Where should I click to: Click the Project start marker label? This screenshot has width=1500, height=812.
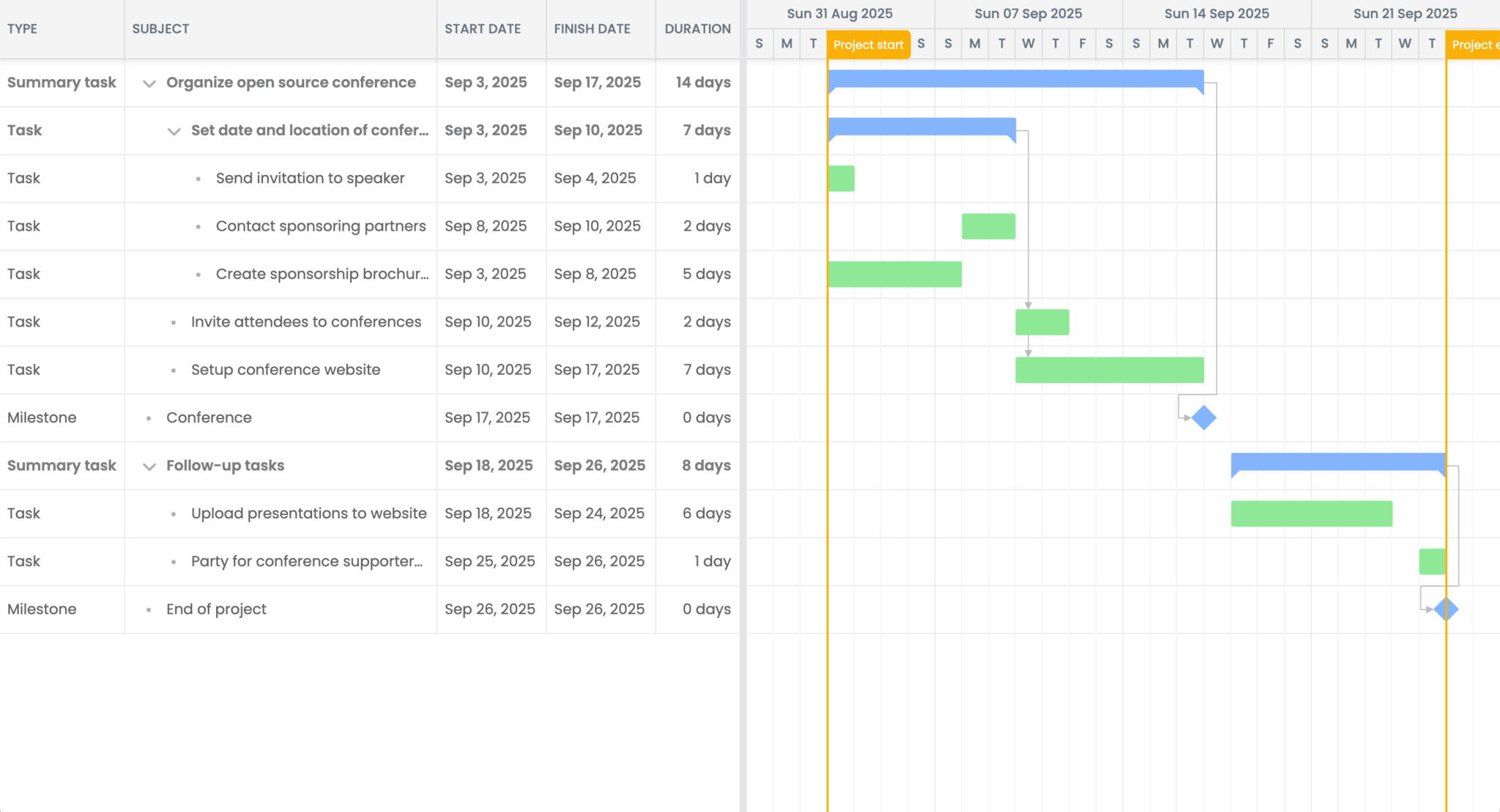point(868,45)
